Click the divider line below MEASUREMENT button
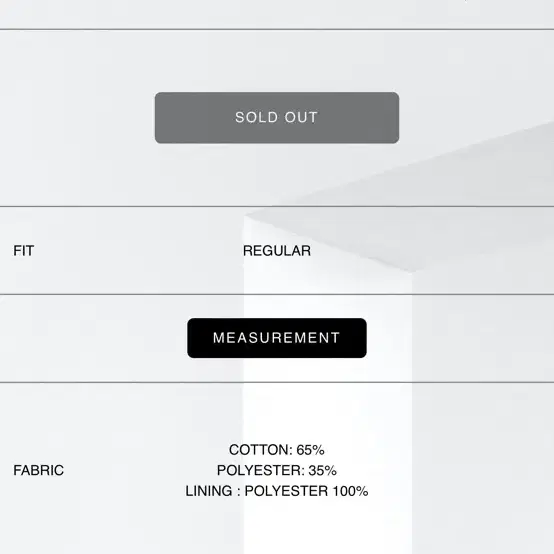 click(277, 382)
